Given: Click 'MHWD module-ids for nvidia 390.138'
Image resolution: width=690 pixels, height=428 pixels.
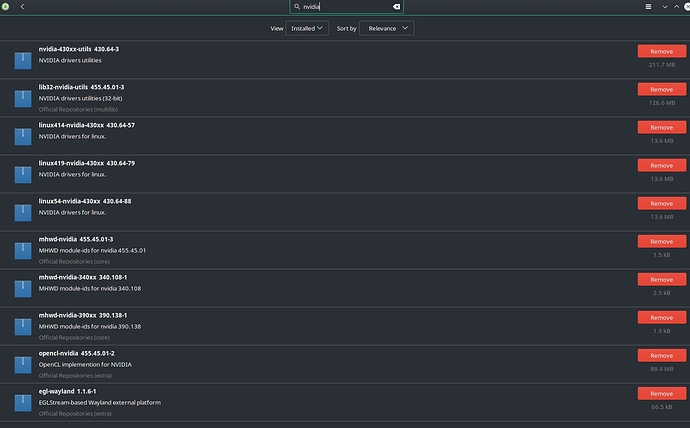Looking at the screenshot, I should click(x=90, y=326).
